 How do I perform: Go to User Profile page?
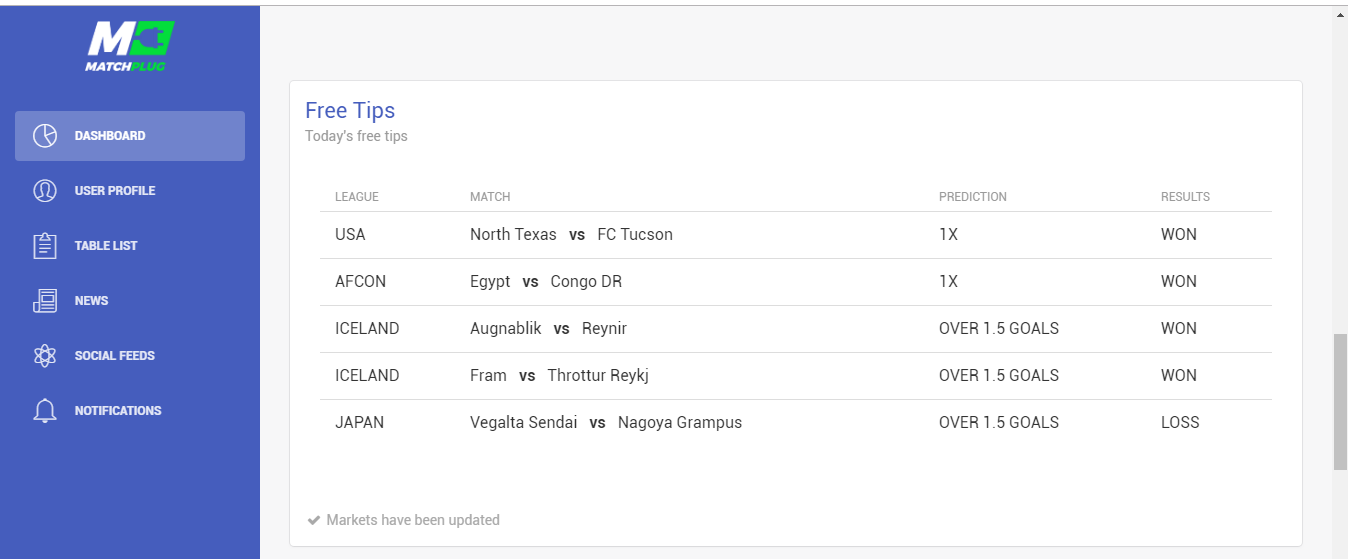(130, 191)
